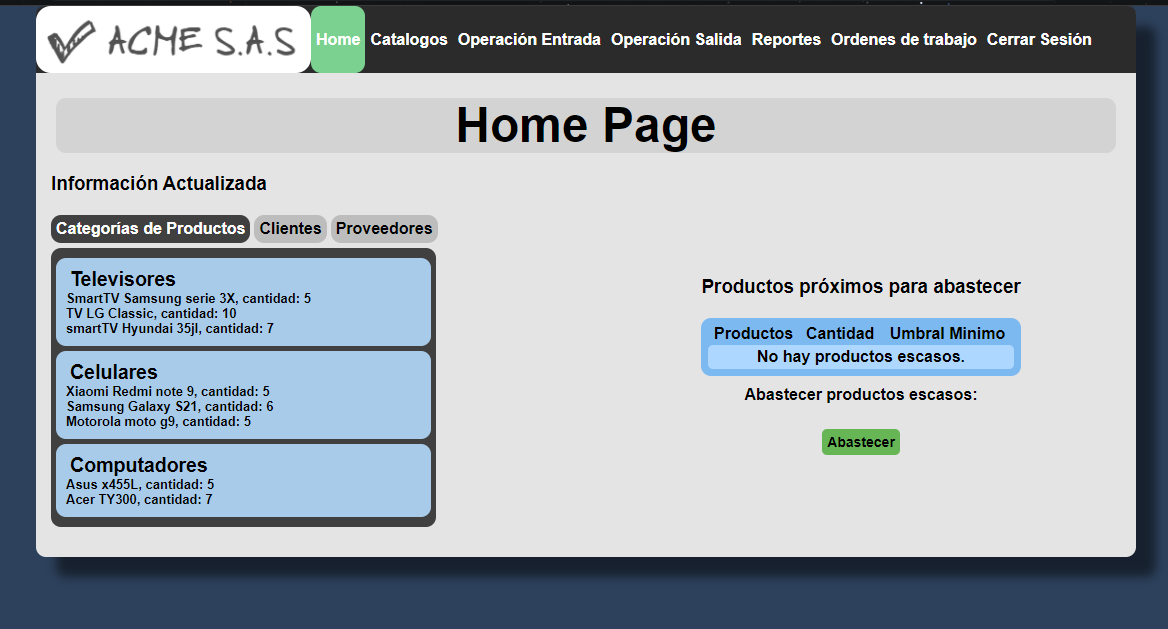Click the Asus x455L entry
The width and height of the screenshot is (1168, 629).
(140, 484)
